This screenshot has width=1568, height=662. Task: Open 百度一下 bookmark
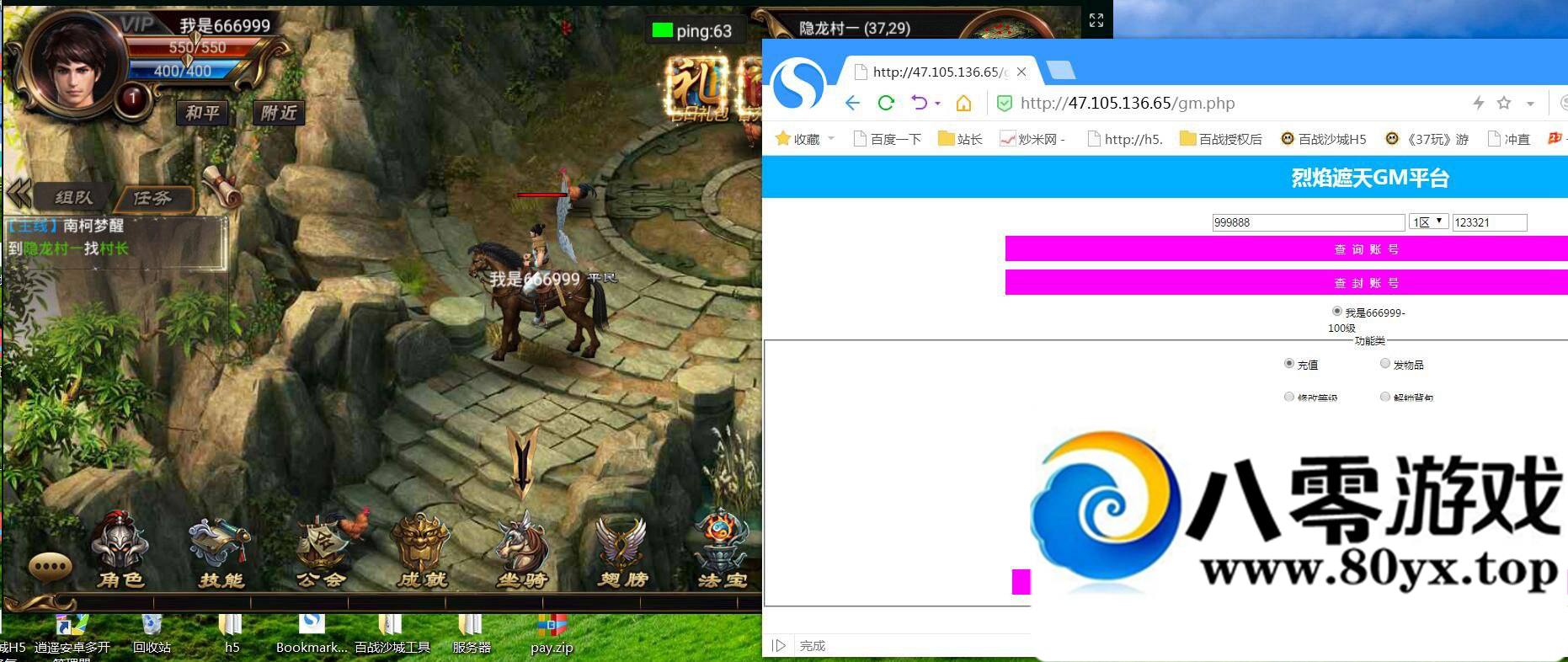(x=887, y=139)
